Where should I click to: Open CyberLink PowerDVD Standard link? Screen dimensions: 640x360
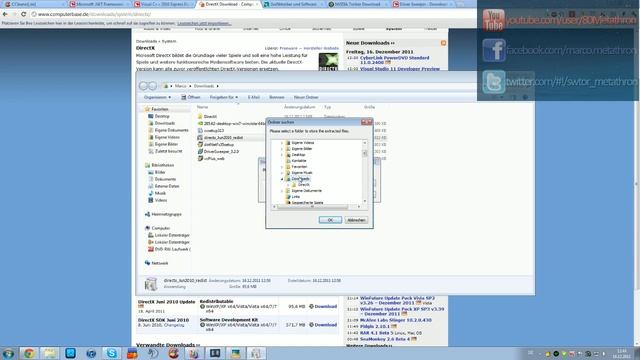tap(394, 60)
